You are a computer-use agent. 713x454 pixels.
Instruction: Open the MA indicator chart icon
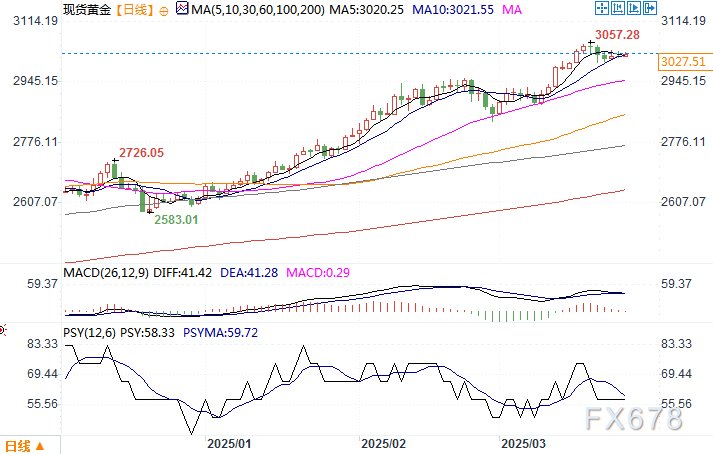(x=182, y=8)
